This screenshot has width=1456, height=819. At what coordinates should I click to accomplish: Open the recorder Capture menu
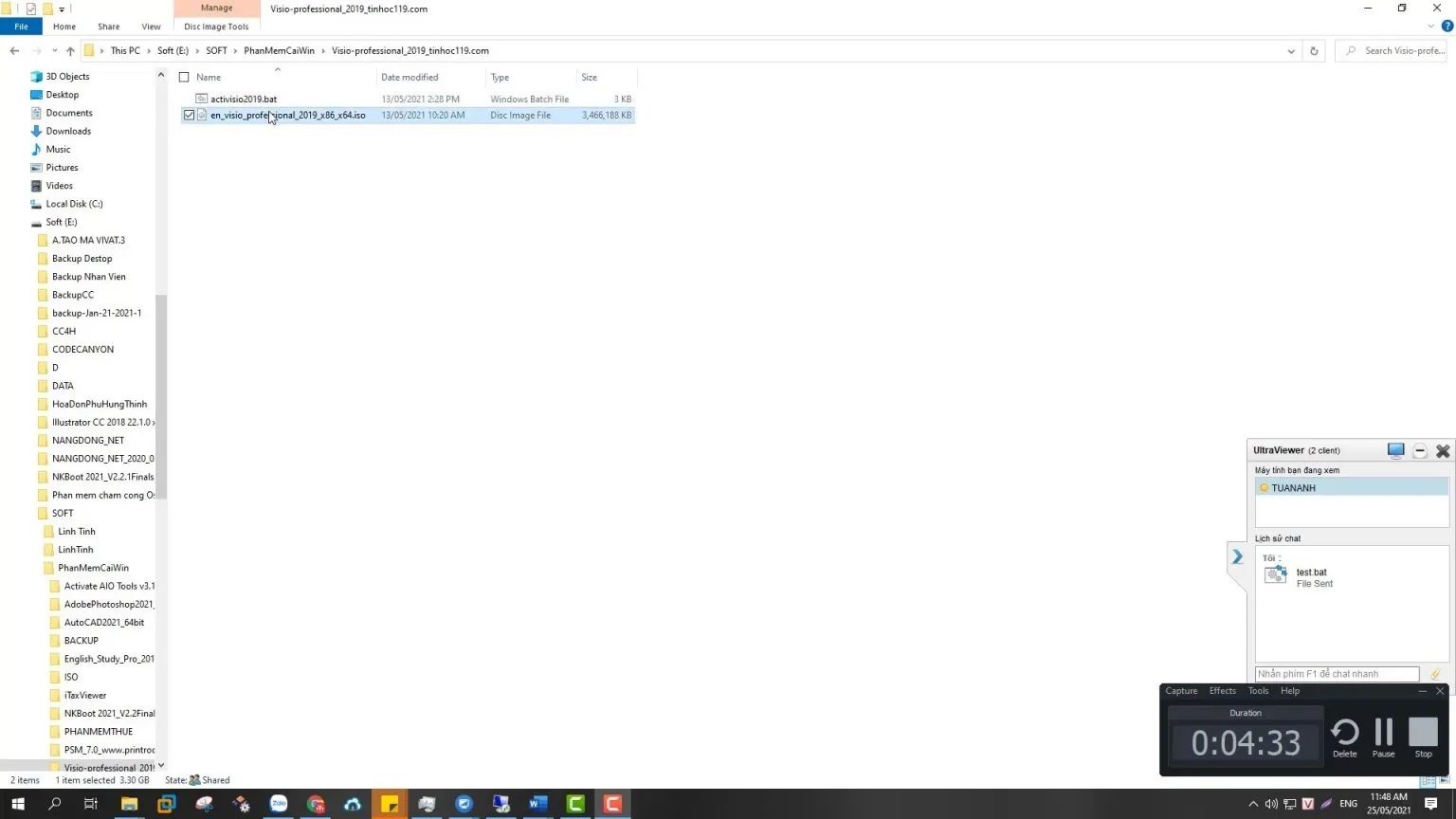coord(1181,691)
